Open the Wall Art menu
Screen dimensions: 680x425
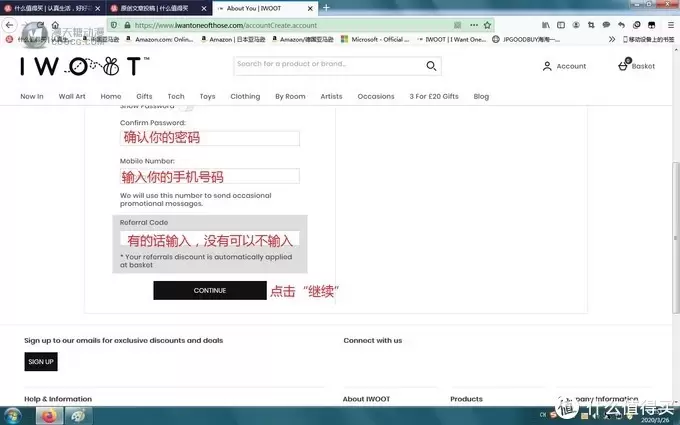pyautogui.click(x=72, y=97)
